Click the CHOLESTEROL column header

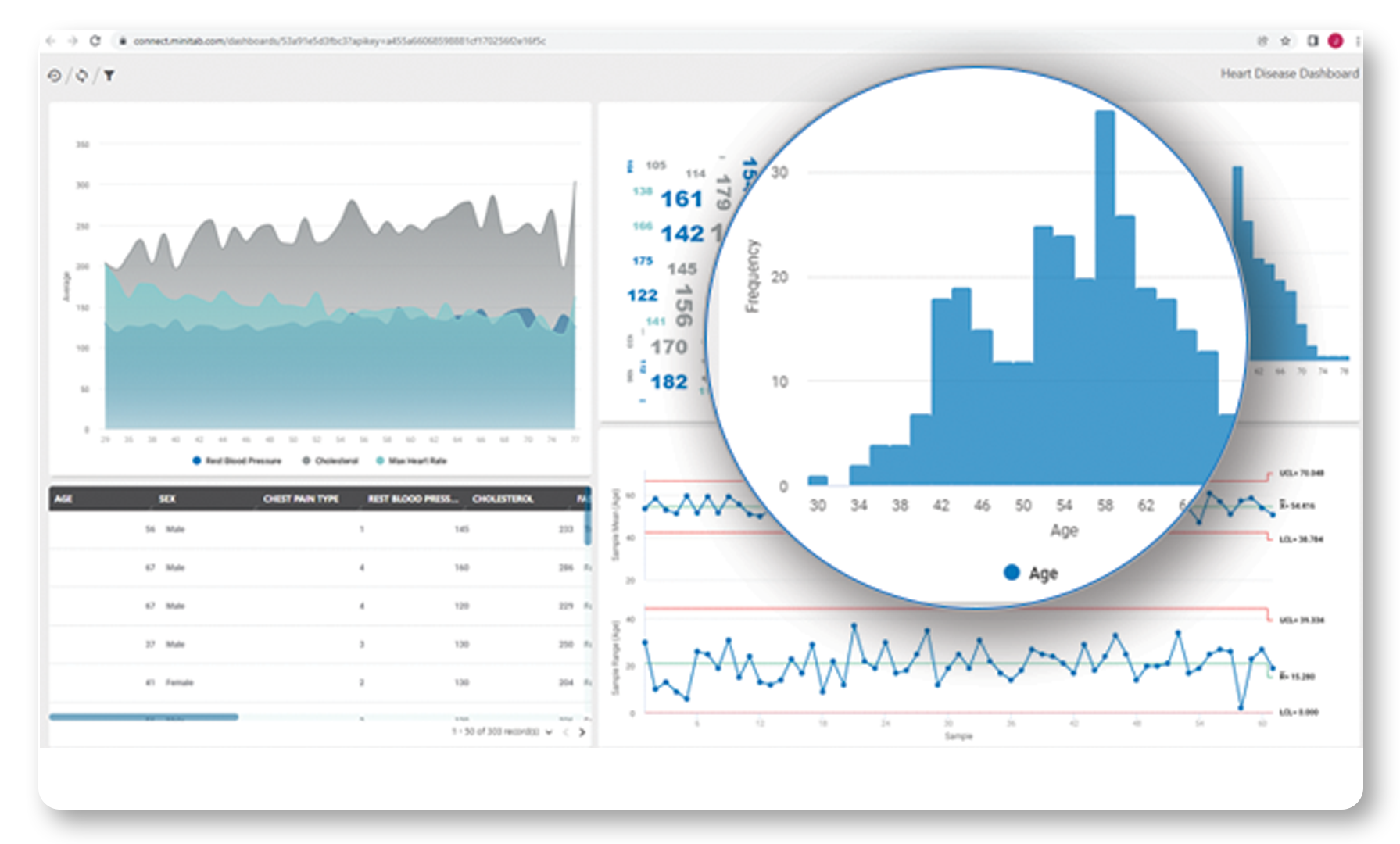(x=503, y=499)
